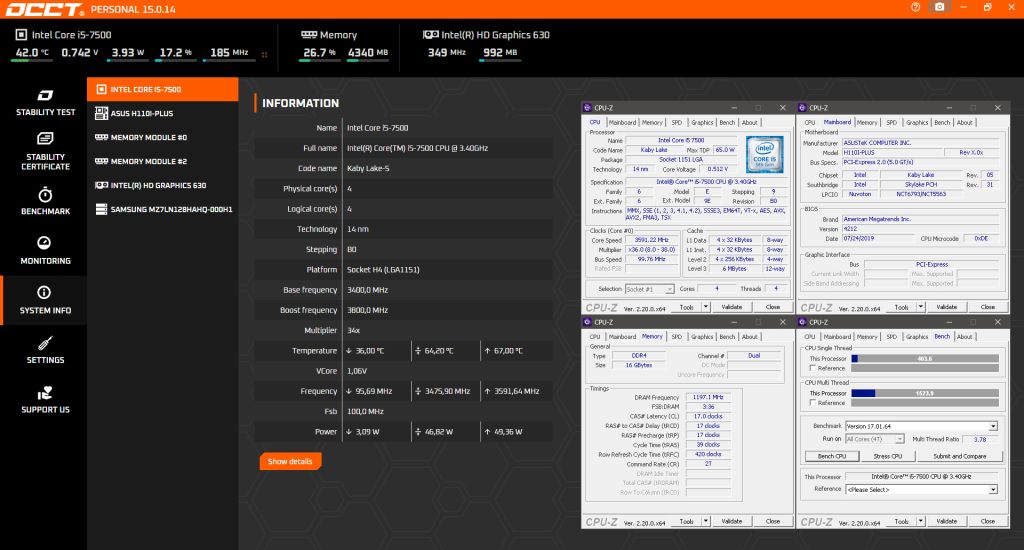Click the DRAM Frequency 1197.1 MHz value
Image resolution: width=1024 pixels, height=550 pixels.
pyautogui.click(x=708, y=397)
